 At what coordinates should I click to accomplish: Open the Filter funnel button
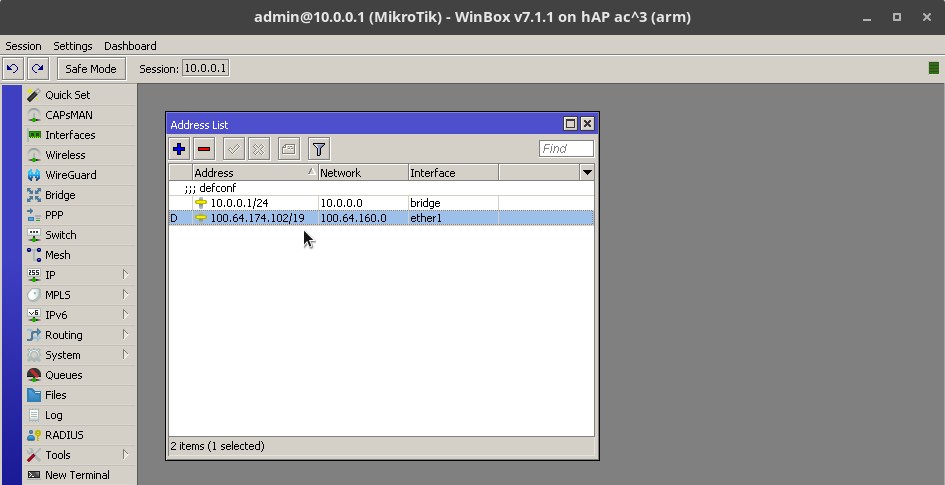pyautogui.click(x=319, y=149)
